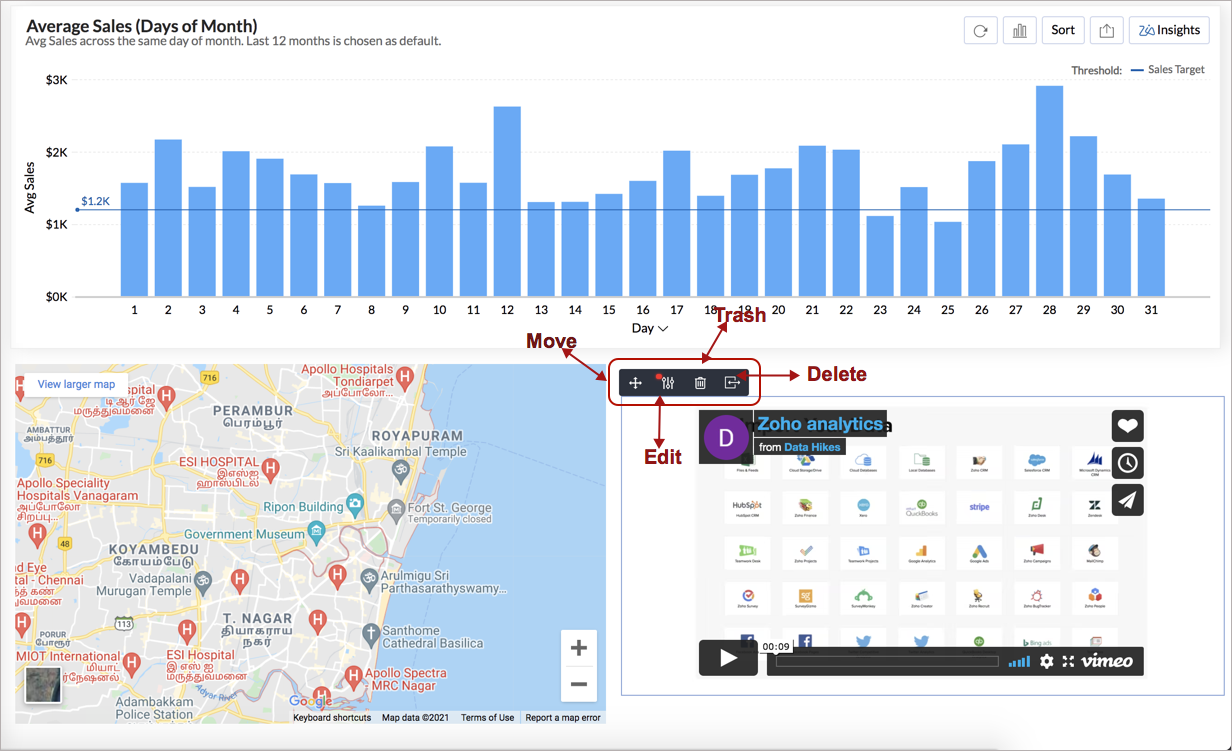Select the $1.2K threshold label
Screen dimensions: 1232x751
point(95,201)
